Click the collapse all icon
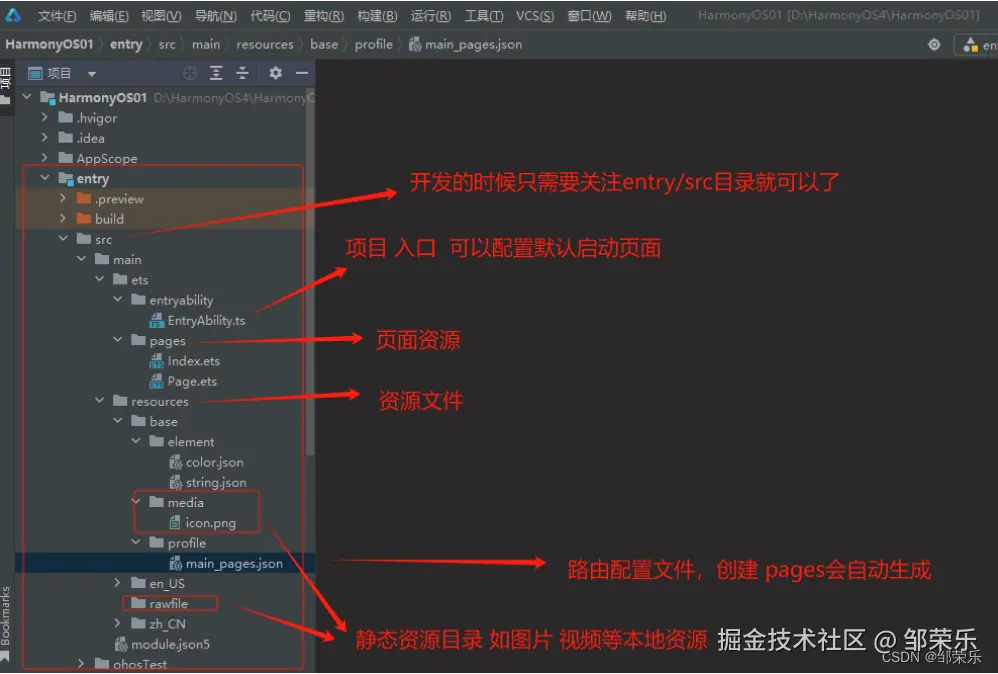Viewport: 998px width, 674px height. [x=242, y=73]
